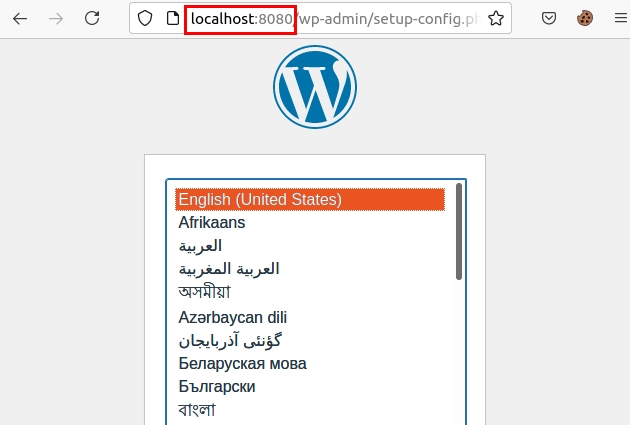This screenshot has height=425, width=630.
Task: Select বাংলা language option
Action: pyautogui.click(x=310, y=410)
